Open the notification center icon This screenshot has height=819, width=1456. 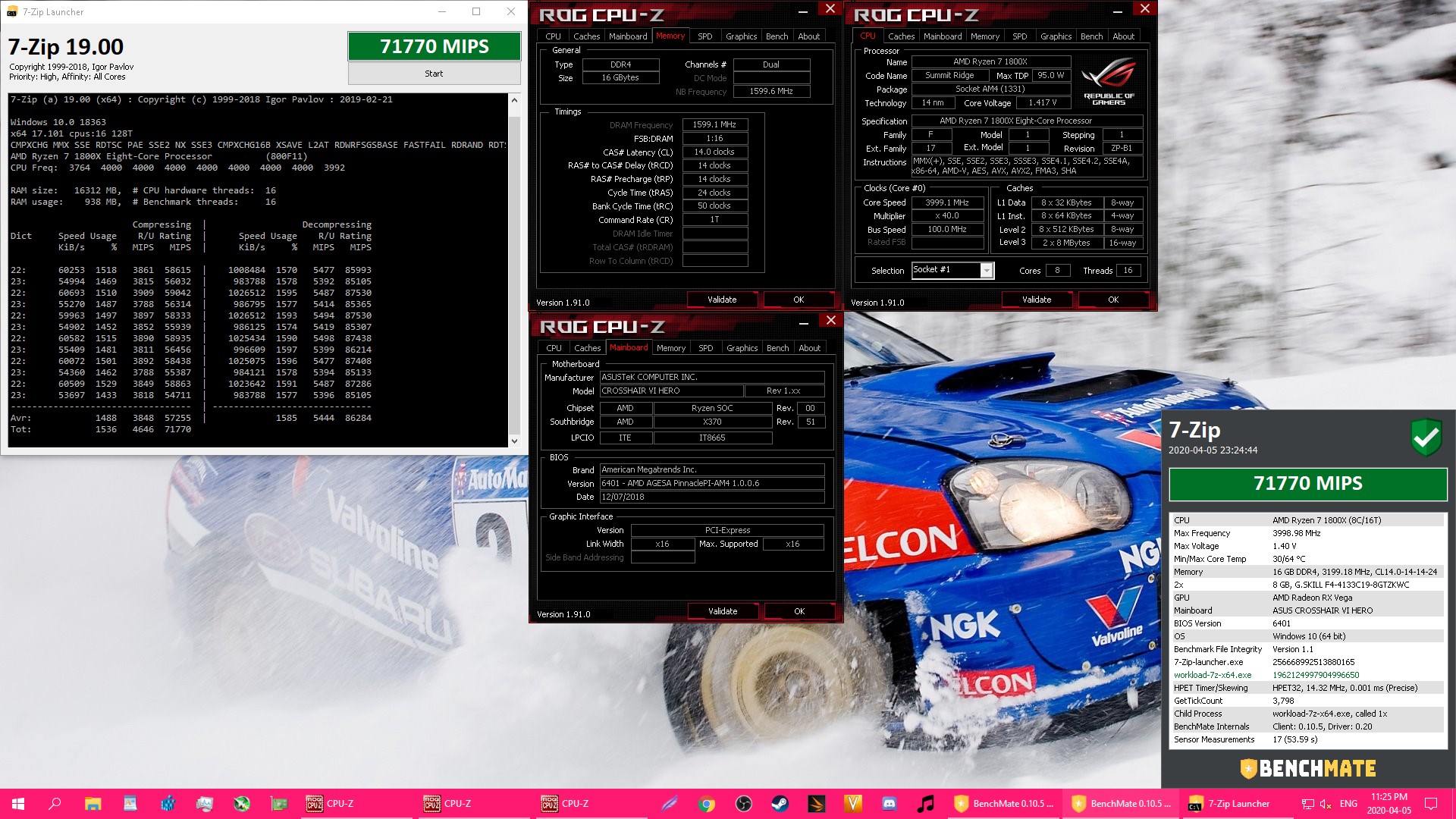pos(1431,804)
